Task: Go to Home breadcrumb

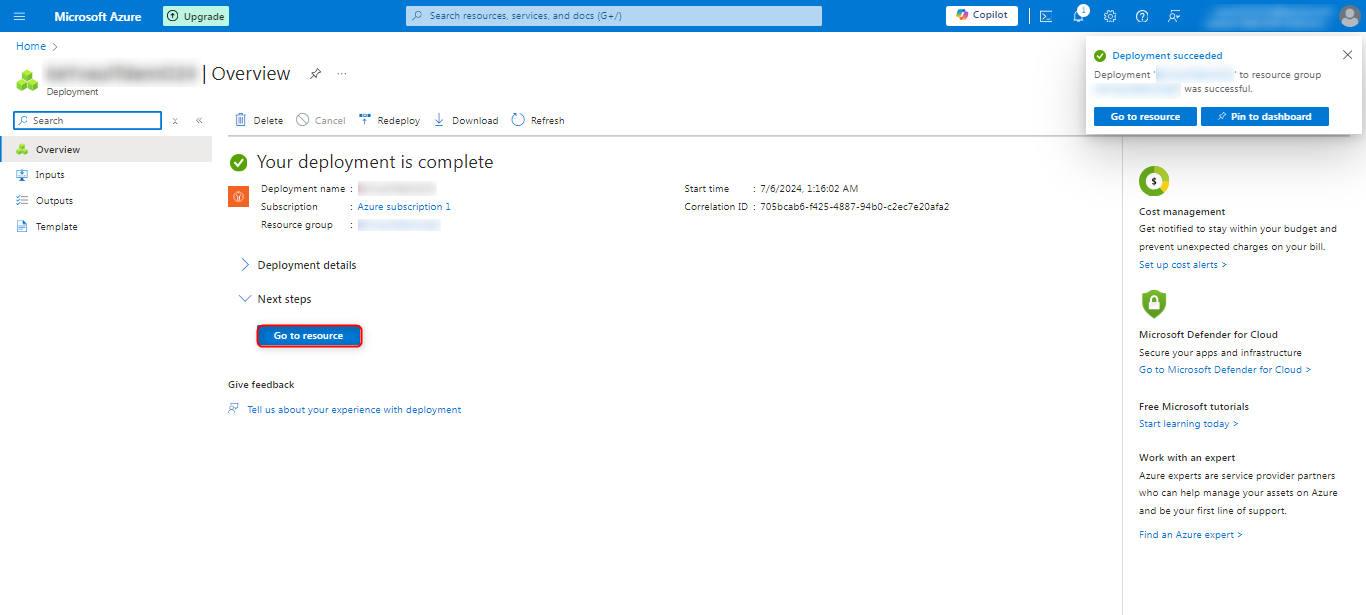Action: (x=31, y=46)
